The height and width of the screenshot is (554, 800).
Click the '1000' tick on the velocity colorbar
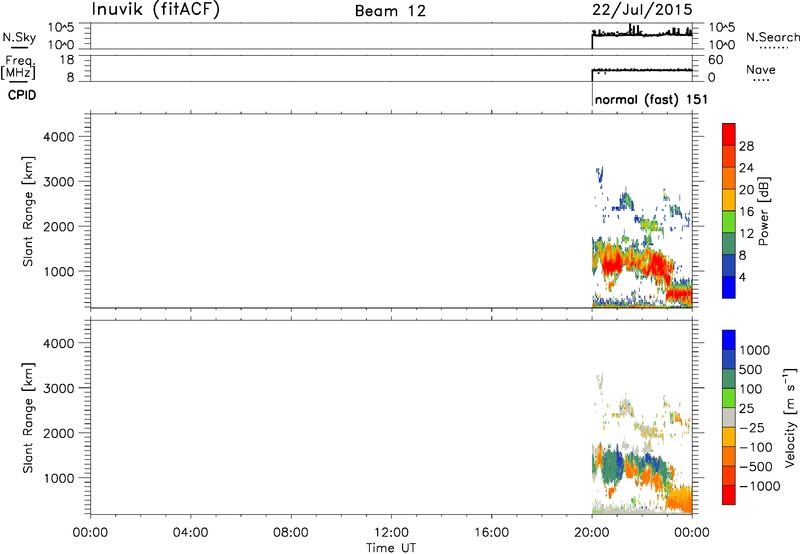755,350
